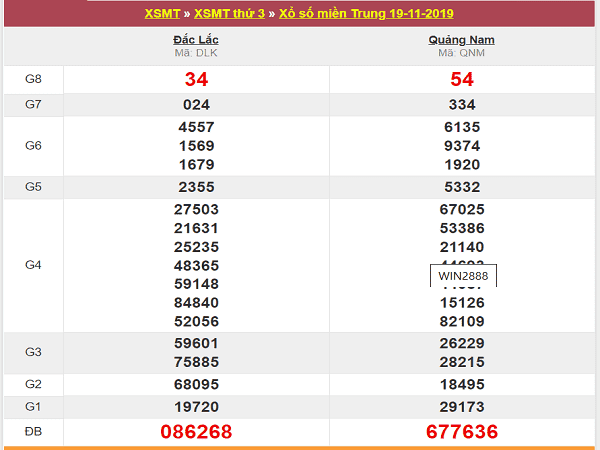Select Quảng Nam special prize 677636
The height and width of the screenshot is (450, 600).
462,431
